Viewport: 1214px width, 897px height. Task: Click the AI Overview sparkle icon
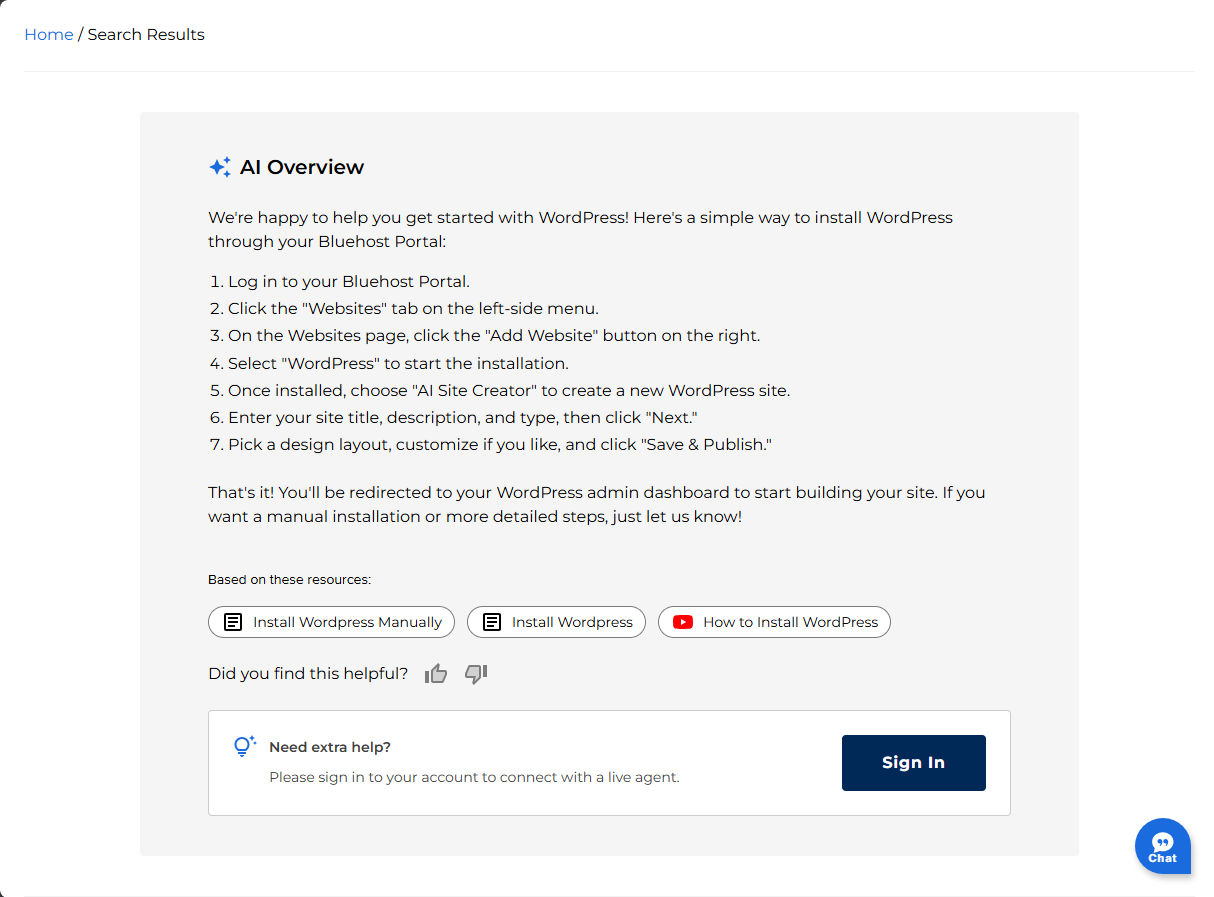[x=219, y=166]
